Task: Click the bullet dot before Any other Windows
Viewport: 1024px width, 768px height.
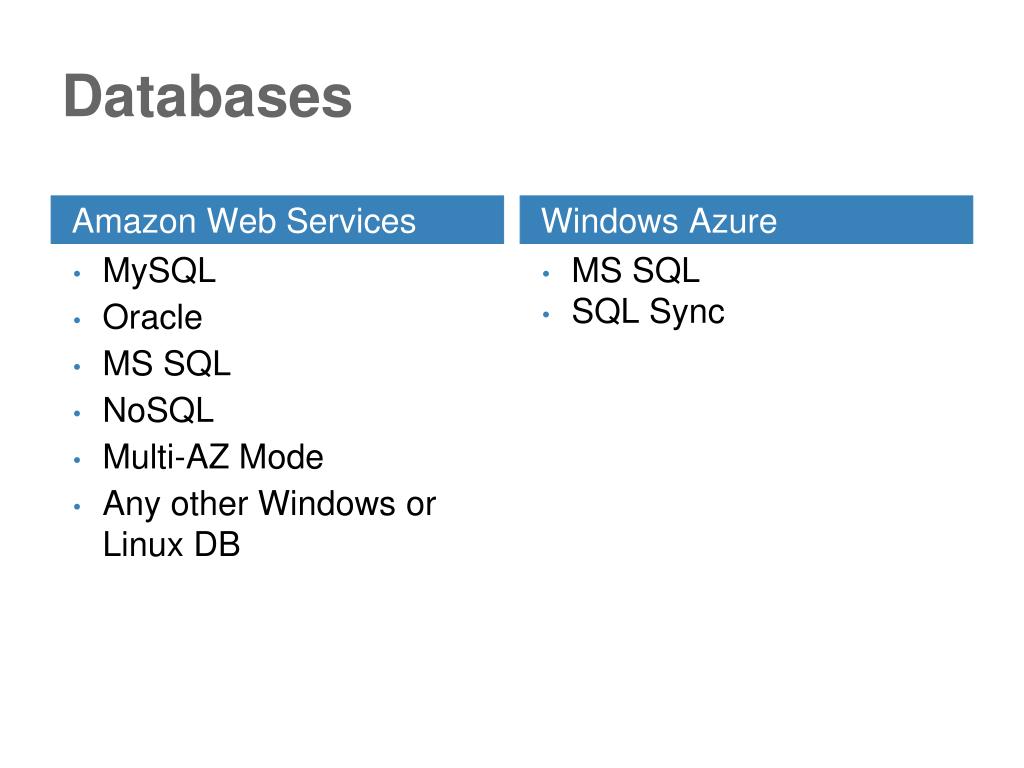Action: 77,506
